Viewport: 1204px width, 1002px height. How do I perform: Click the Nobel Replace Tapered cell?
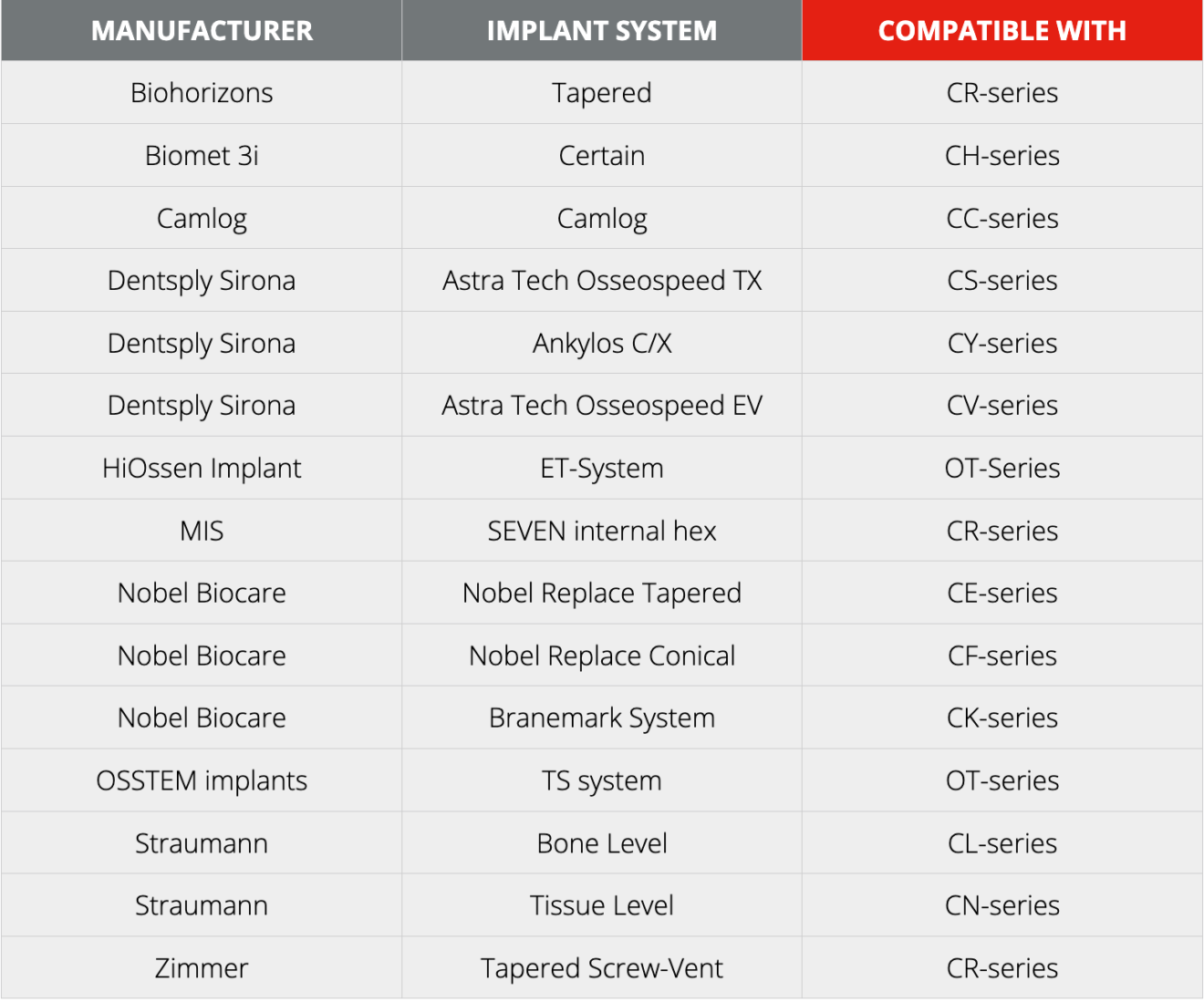602,594
